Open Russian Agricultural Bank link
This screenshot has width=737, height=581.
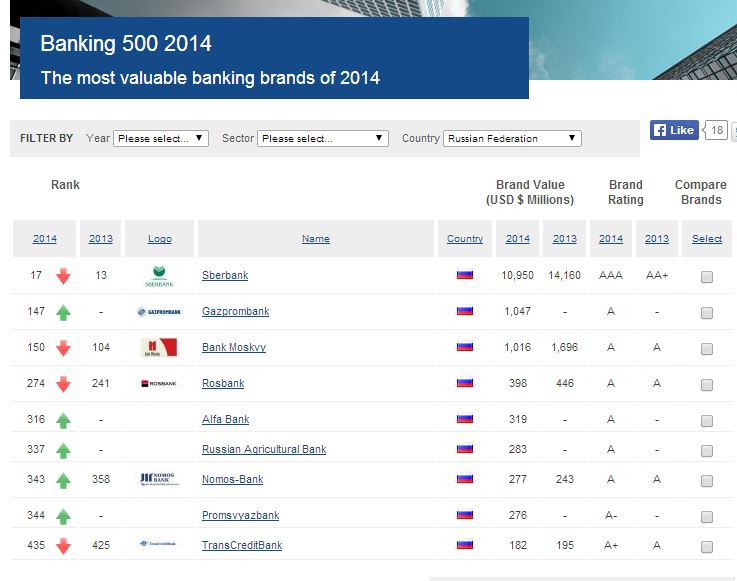264,449
